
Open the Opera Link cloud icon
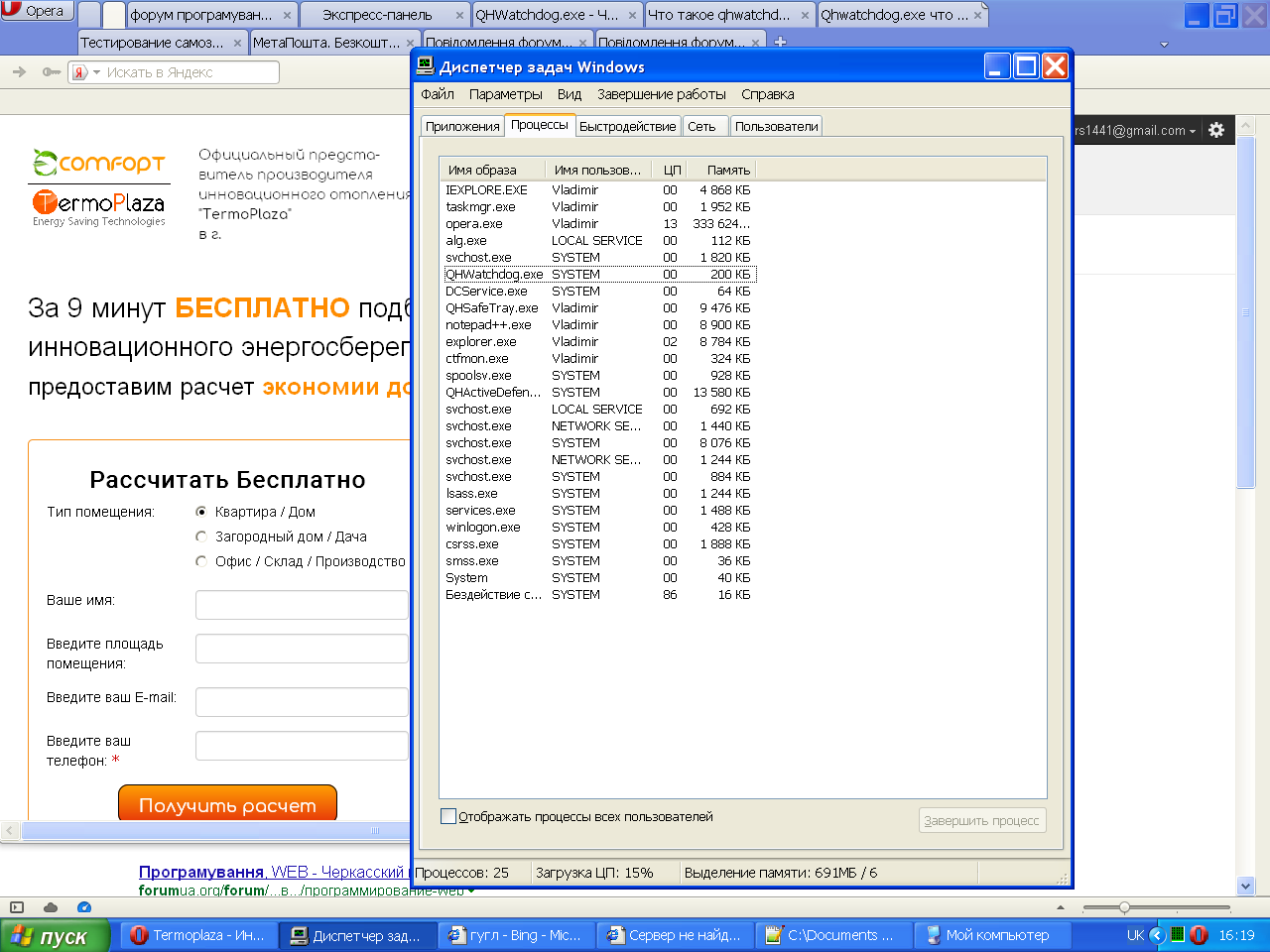51,907
